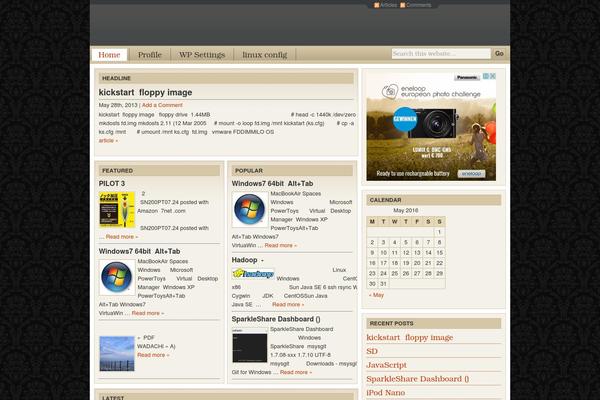Go to the Home tab
This screenshot has width=600, height=400.
pyautogui.click(x=109, y=55)
